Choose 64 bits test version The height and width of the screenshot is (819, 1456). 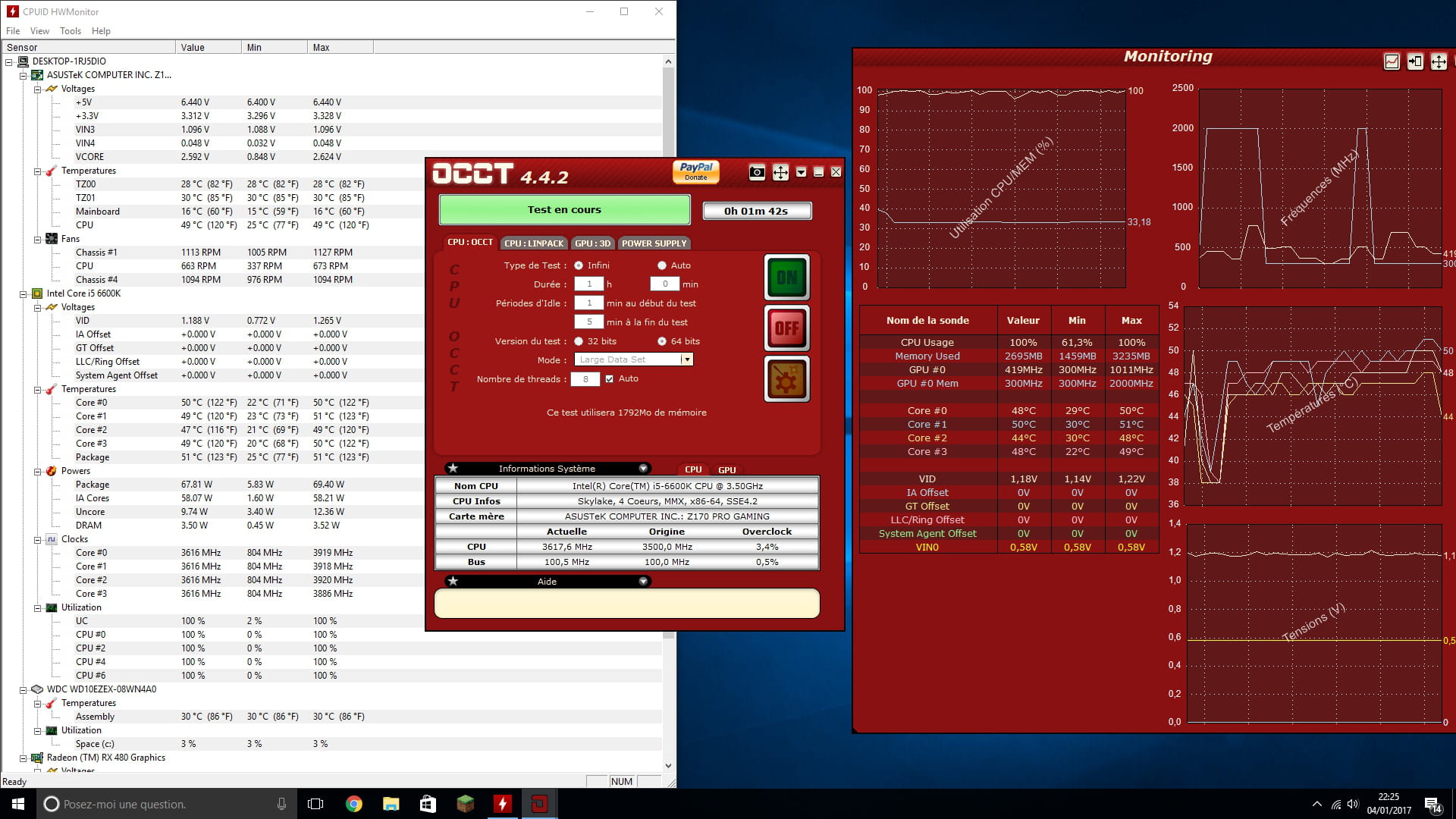click(x=662, y=341)
